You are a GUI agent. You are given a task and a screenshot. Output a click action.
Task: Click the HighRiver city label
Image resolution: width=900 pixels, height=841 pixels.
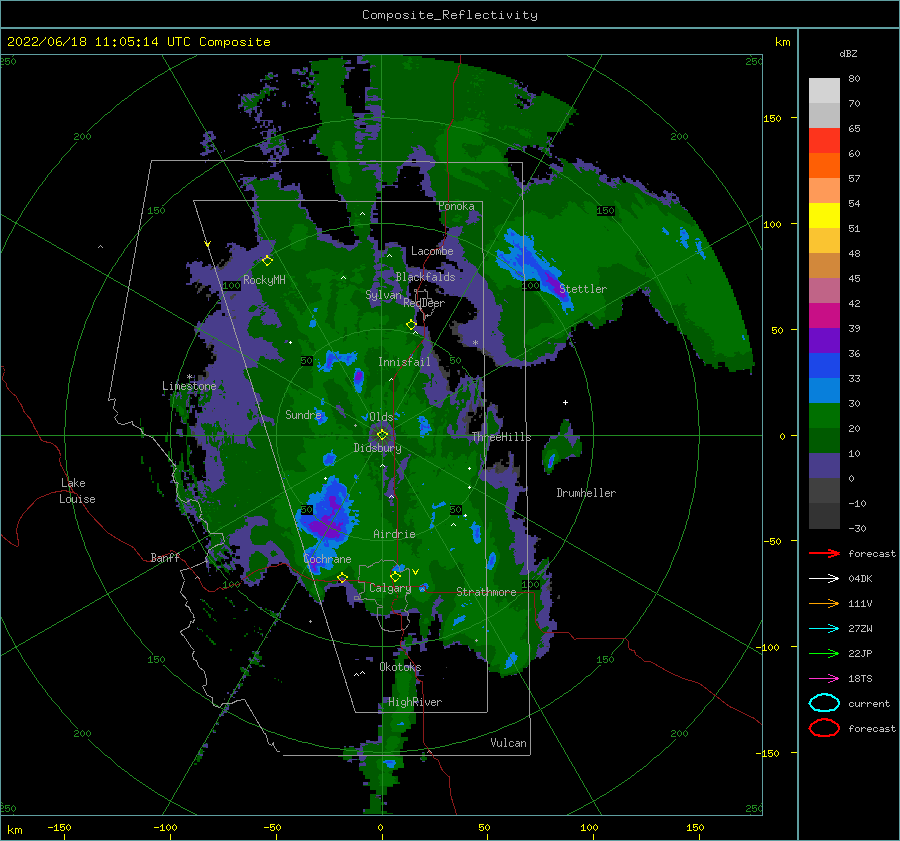click(x=415, y=702)
